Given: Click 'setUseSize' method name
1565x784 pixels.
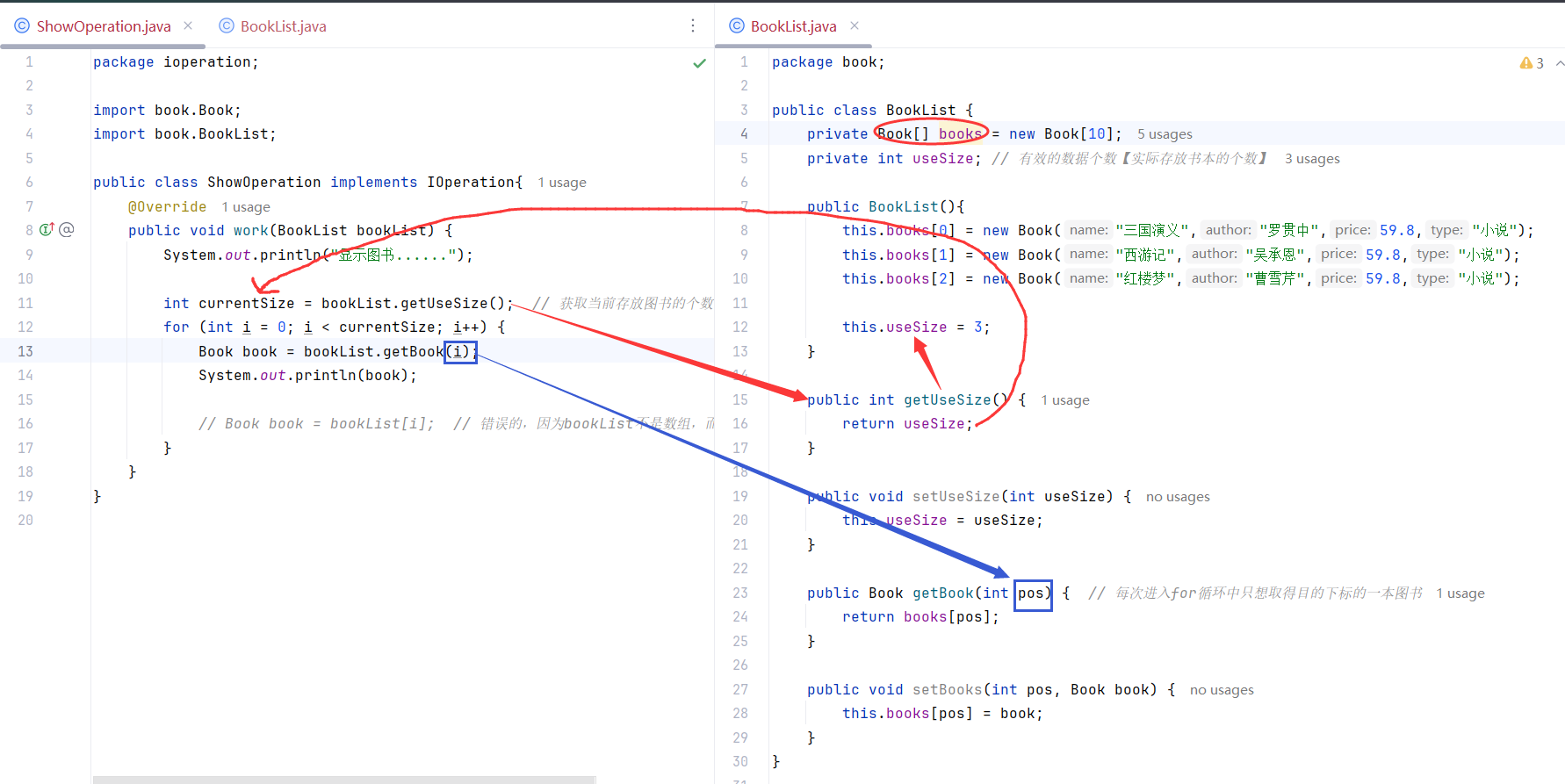Looking at the screenshot, I should click(x=956, y=497).
